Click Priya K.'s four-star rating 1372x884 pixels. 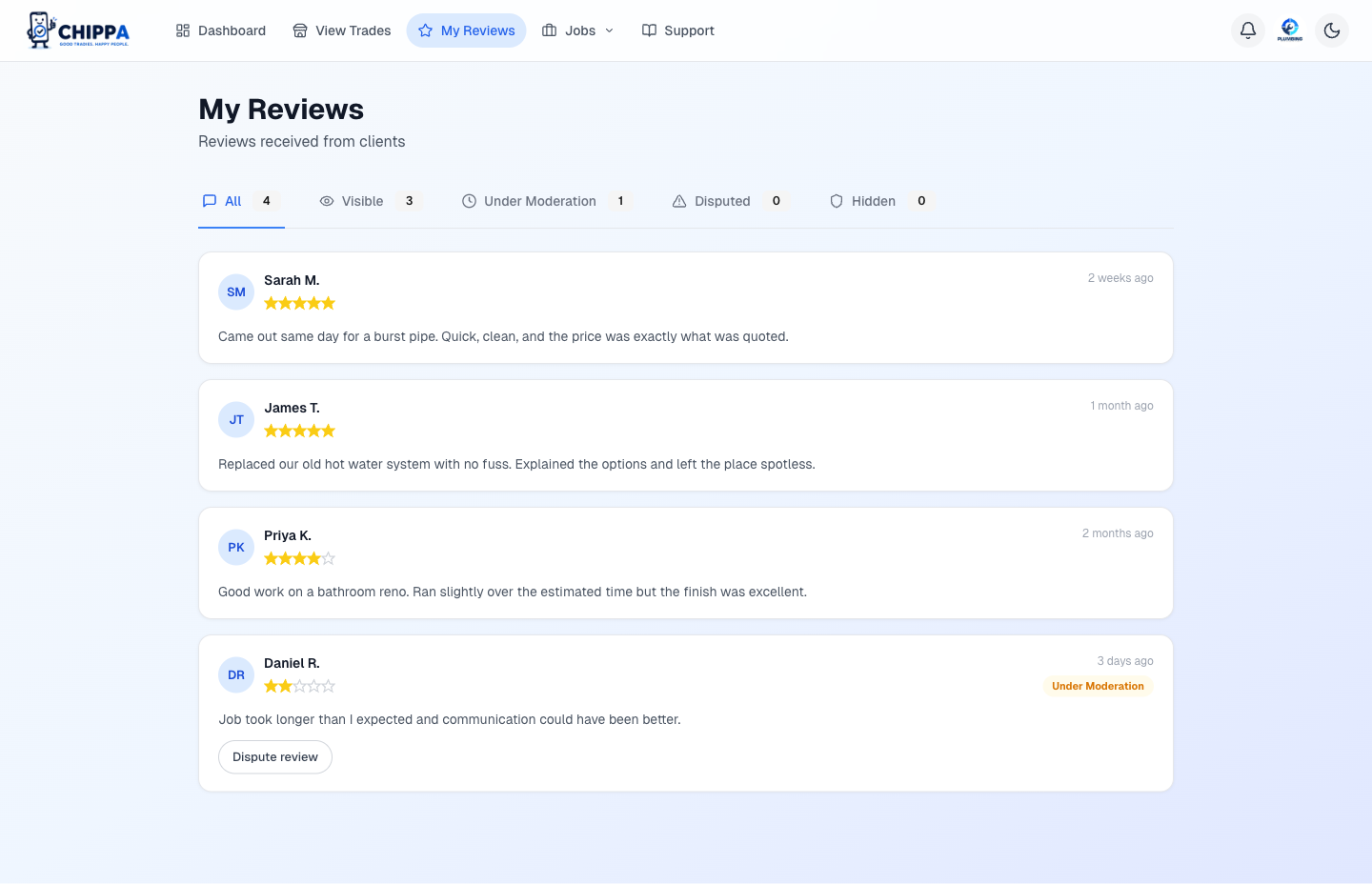299,558
